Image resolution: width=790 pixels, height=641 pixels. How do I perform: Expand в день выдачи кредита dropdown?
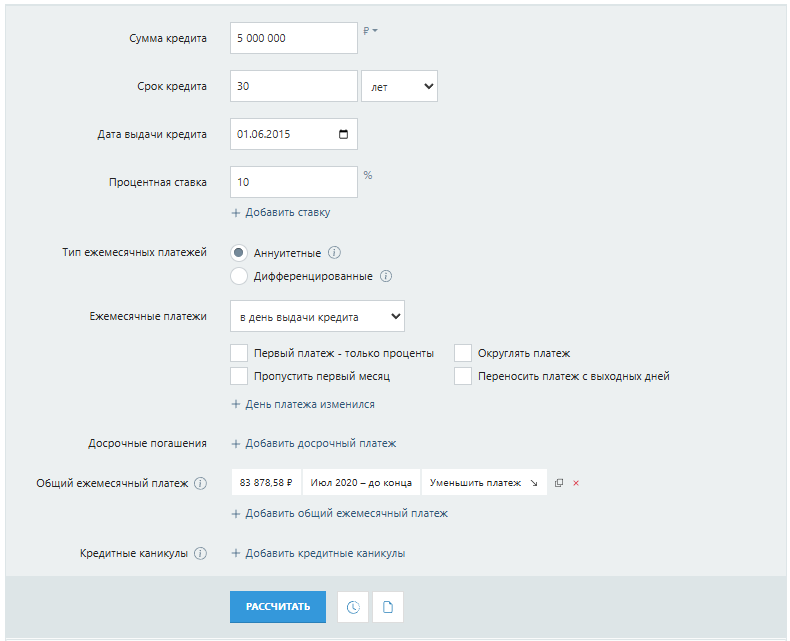tap(317, 316)
